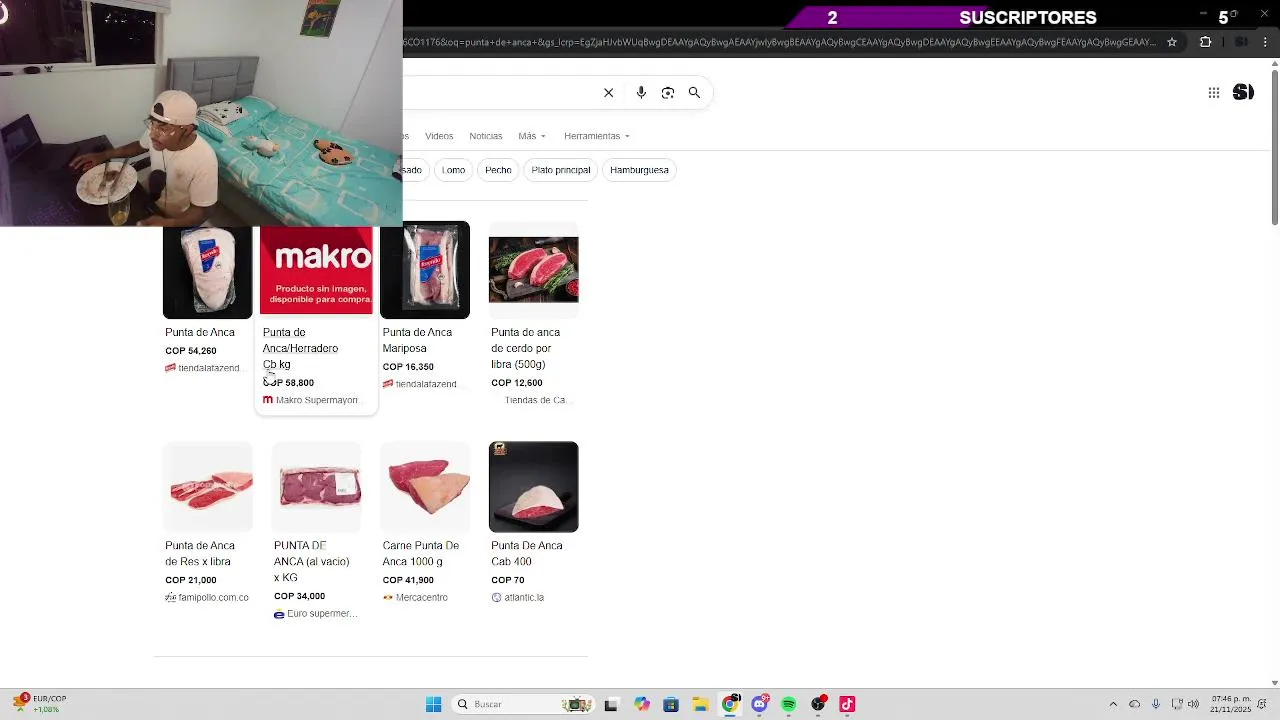Start voice search with the microphone icon
1280x720 pixels.
tap(641, 93)
